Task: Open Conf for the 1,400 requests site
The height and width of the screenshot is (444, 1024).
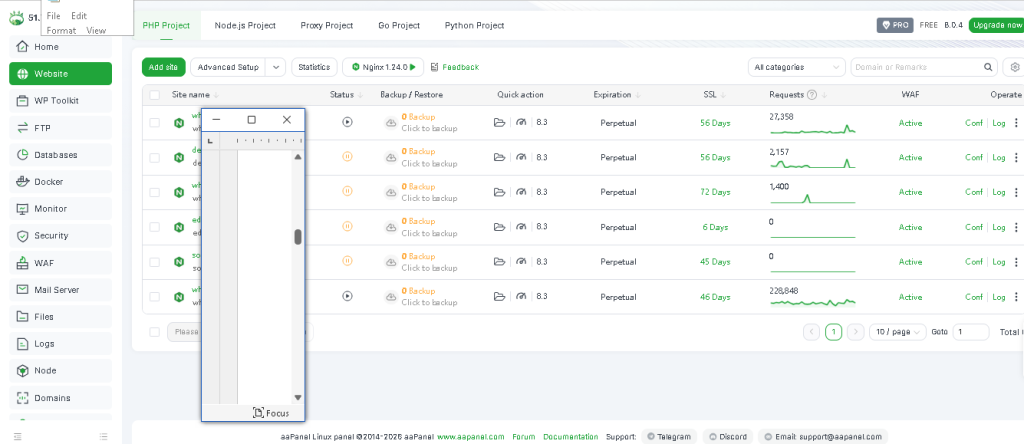Action: click(x=974, y=192)
